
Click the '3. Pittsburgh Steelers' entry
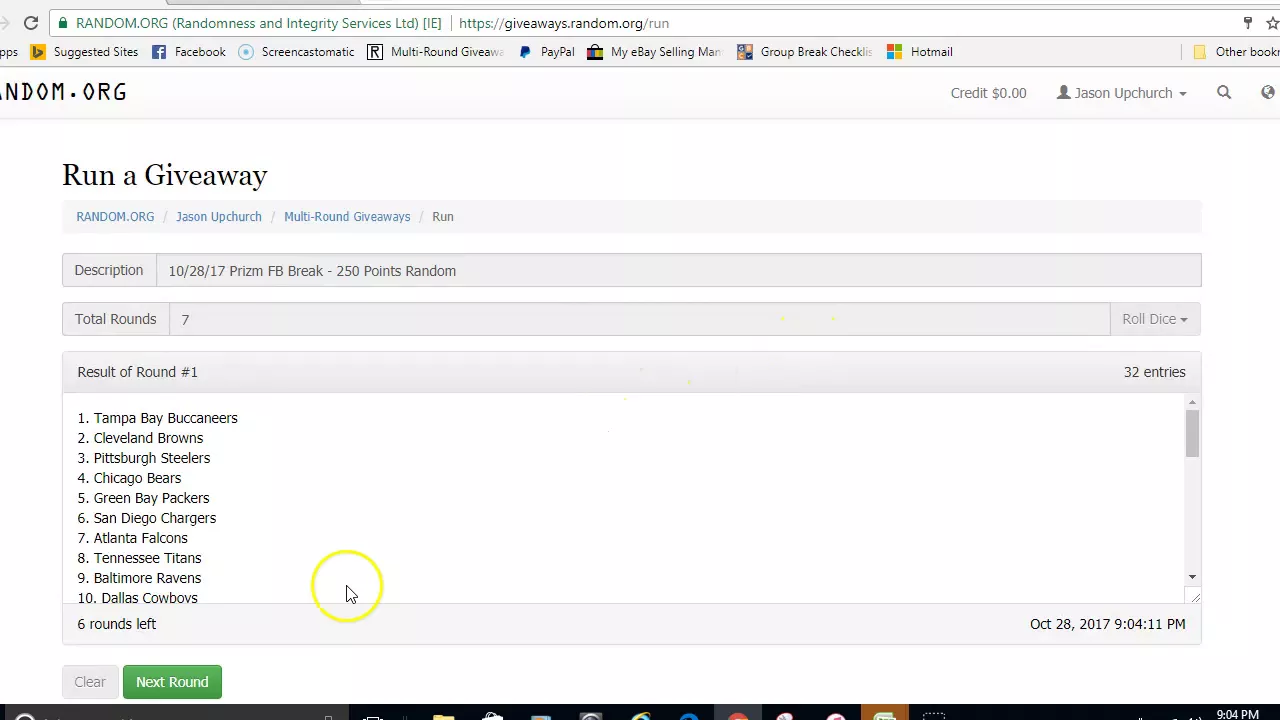point(144,458)
